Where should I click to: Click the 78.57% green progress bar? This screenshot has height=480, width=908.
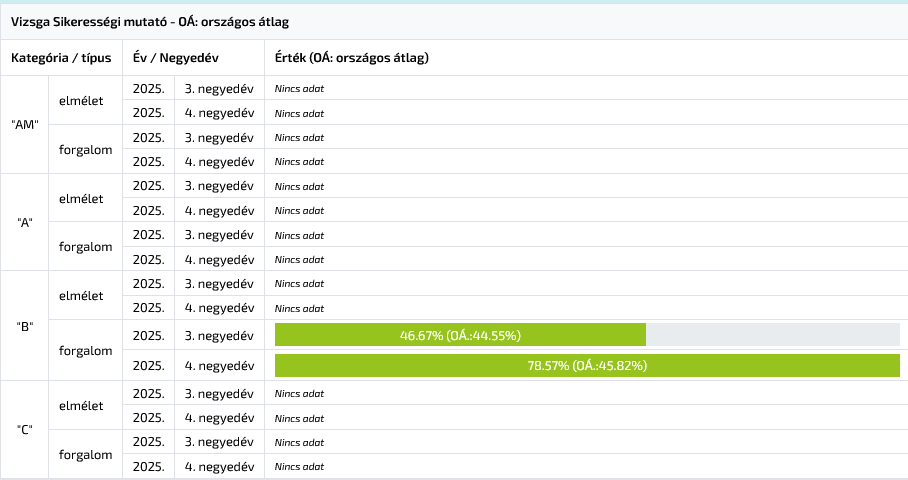pyautogui.click(x=587, y=366)
